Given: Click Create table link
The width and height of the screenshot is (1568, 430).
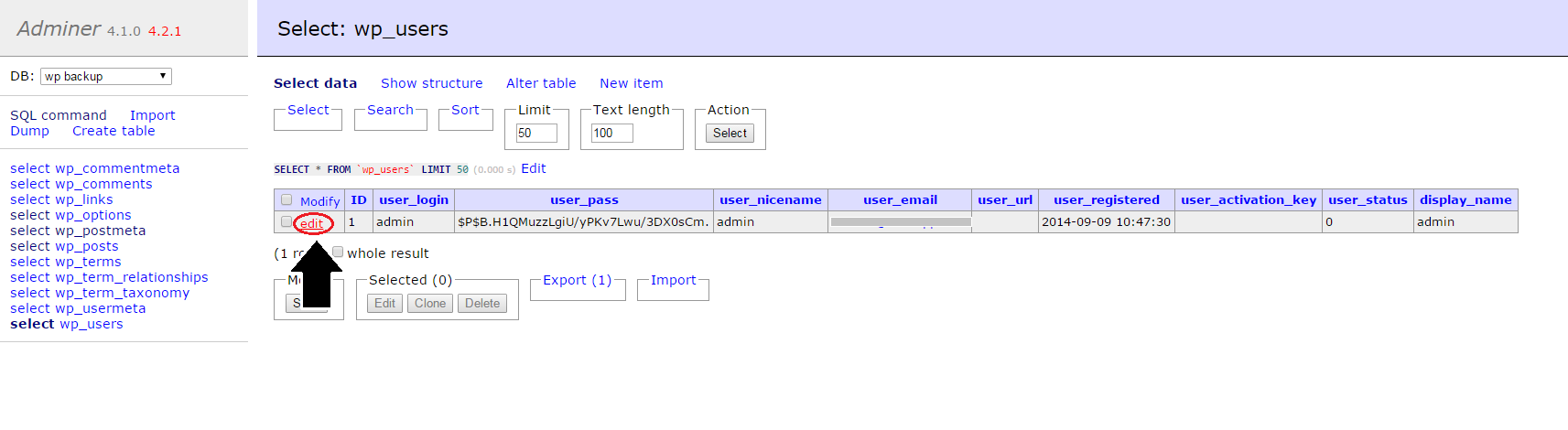Looking at the screenshot, I should (114, 131).
